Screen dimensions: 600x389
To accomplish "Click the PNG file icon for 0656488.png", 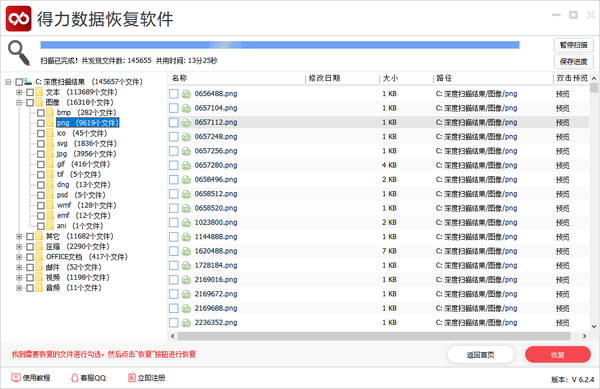I will (186, 94).
